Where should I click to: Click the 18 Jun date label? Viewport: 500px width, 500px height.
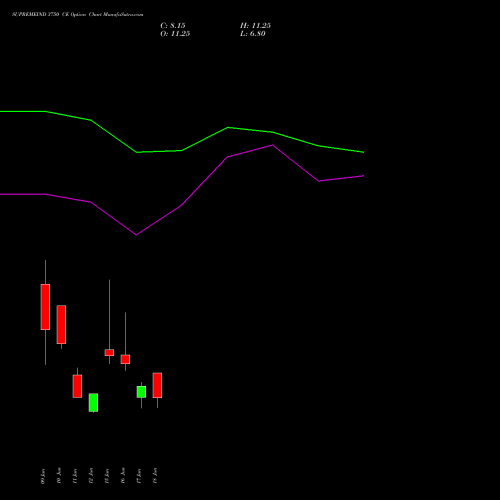click(x=155, y=476)
